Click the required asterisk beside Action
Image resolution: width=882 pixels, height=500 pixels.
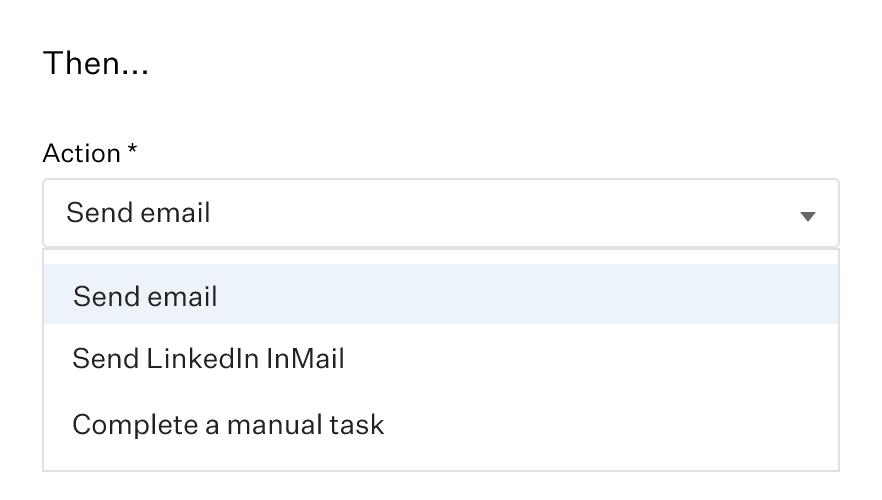pyautogui.click(x=132, y=151)
